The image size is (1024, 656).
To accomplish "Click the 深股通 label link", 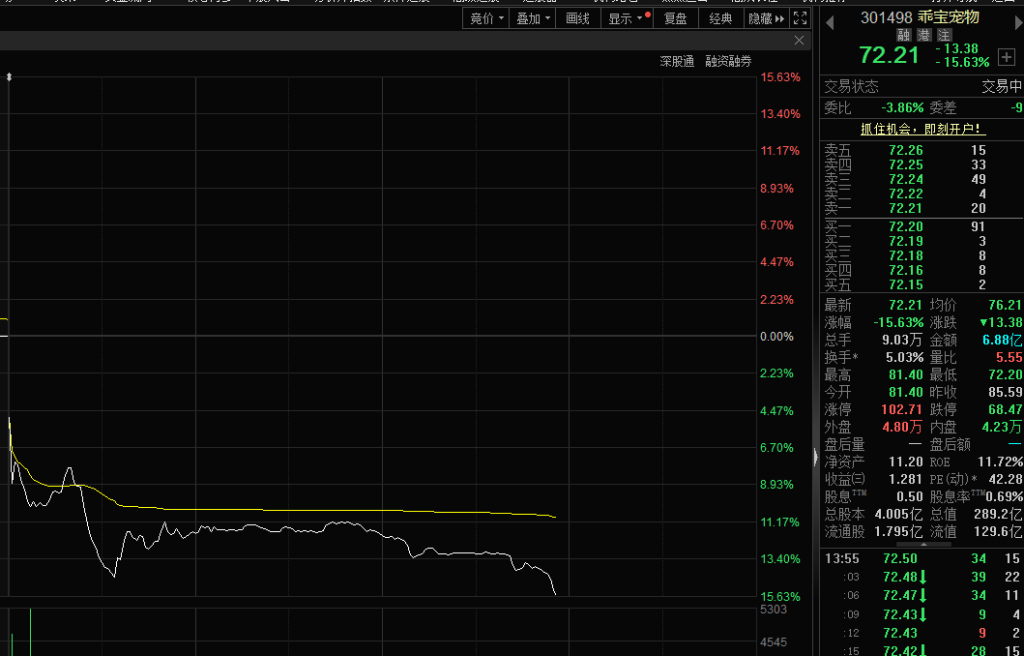I will point(677,62).
